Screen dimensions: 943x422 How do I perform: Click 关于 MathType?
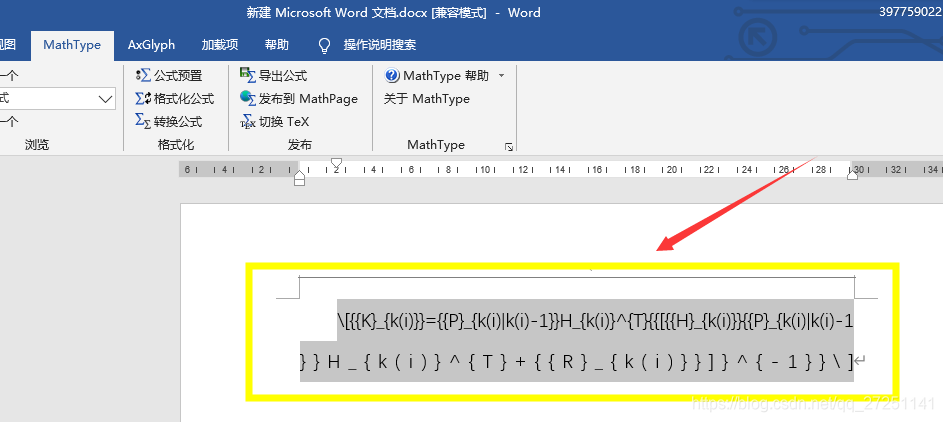coord(426,99)
